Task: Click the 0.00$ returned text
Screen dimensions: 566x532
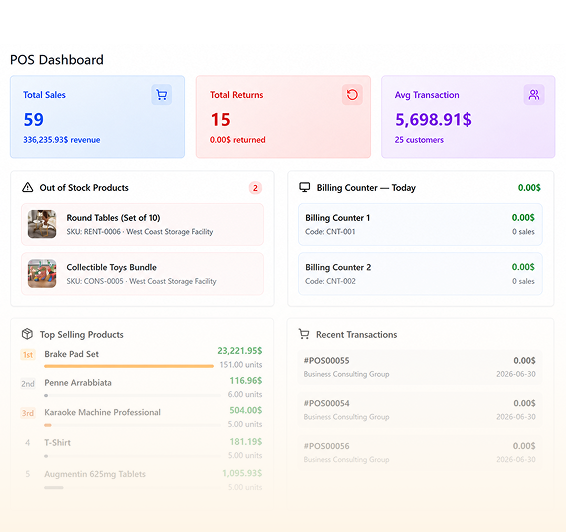Action: point(238,140)
